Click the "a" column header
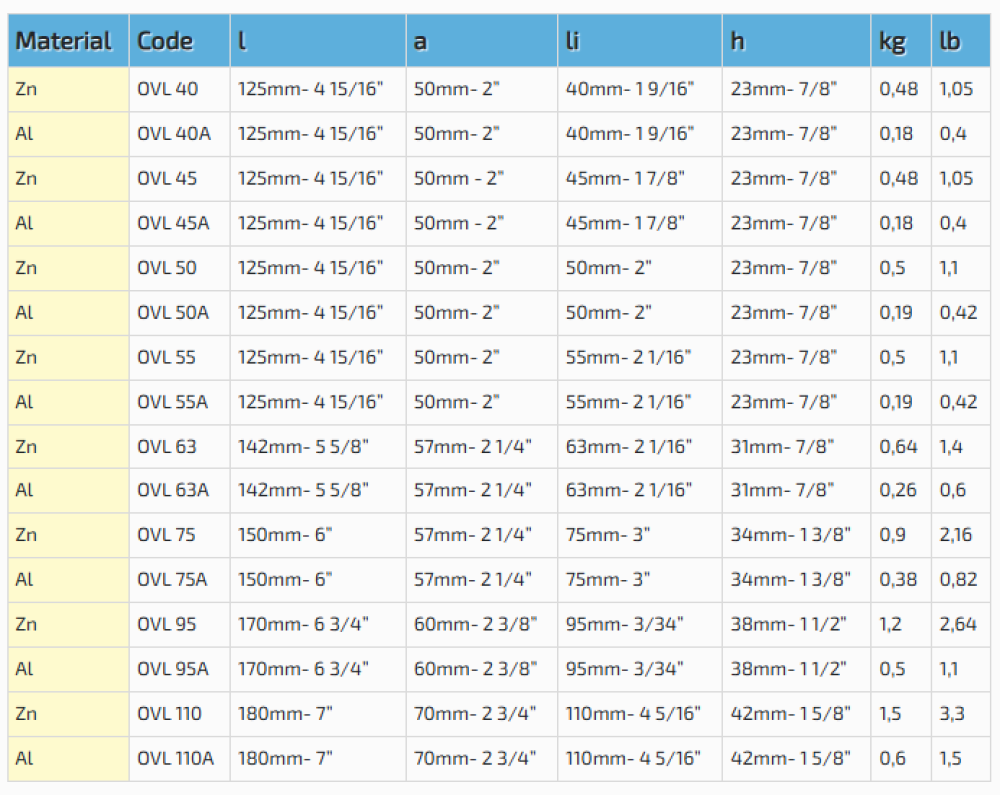This screenshot has width=1000, height=795. click(421, 42)
